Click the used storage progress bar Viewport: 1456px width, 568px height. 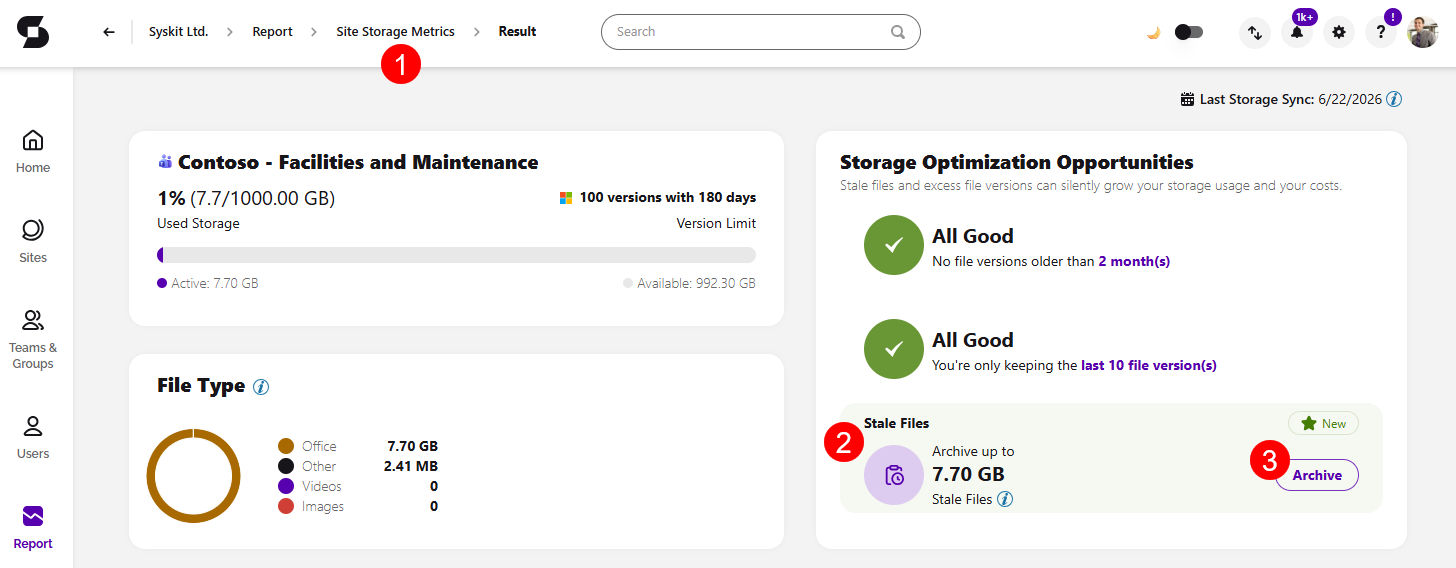pos(456,255)
